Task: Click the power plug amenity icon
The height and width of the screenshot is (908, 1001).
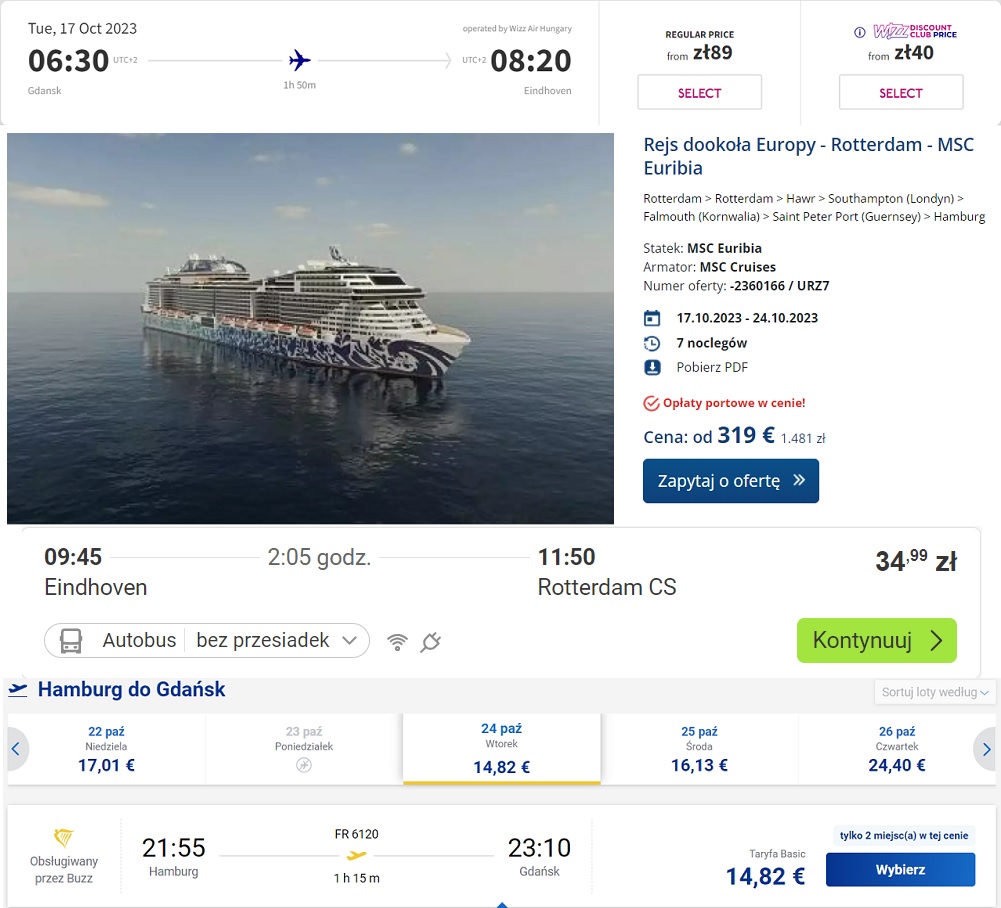Action: pyautogui.click(x=430, y=642)
